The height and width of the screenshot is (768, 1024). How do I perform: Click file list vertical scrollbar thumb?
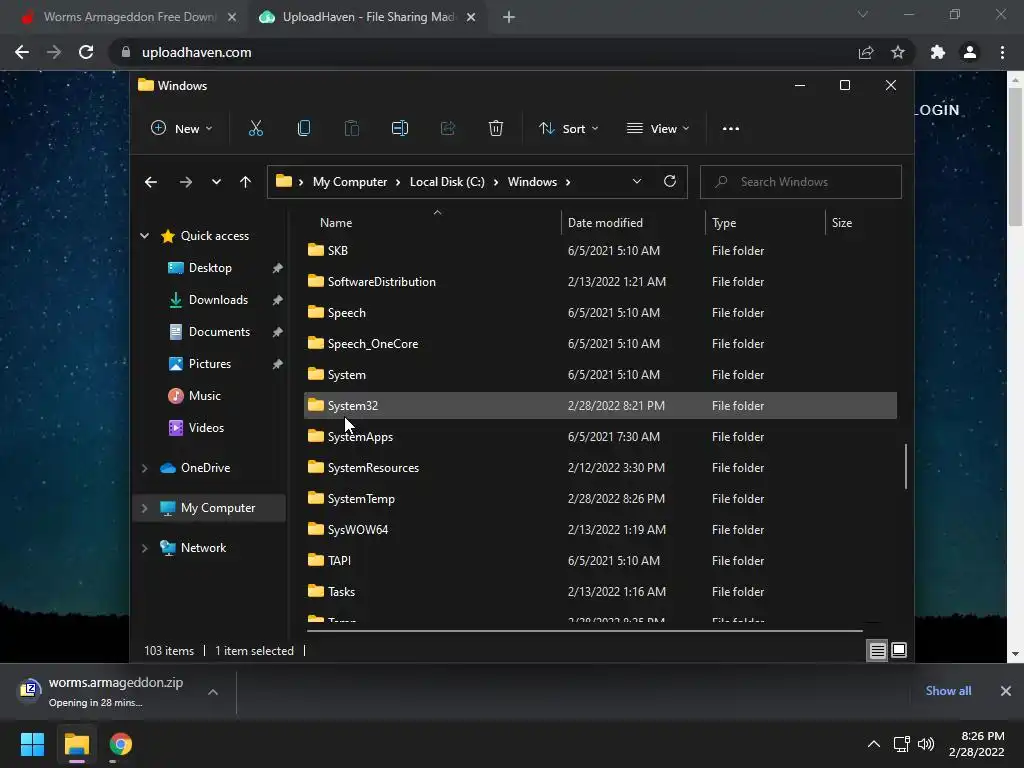pyautogui.click(x=906, y=466)
